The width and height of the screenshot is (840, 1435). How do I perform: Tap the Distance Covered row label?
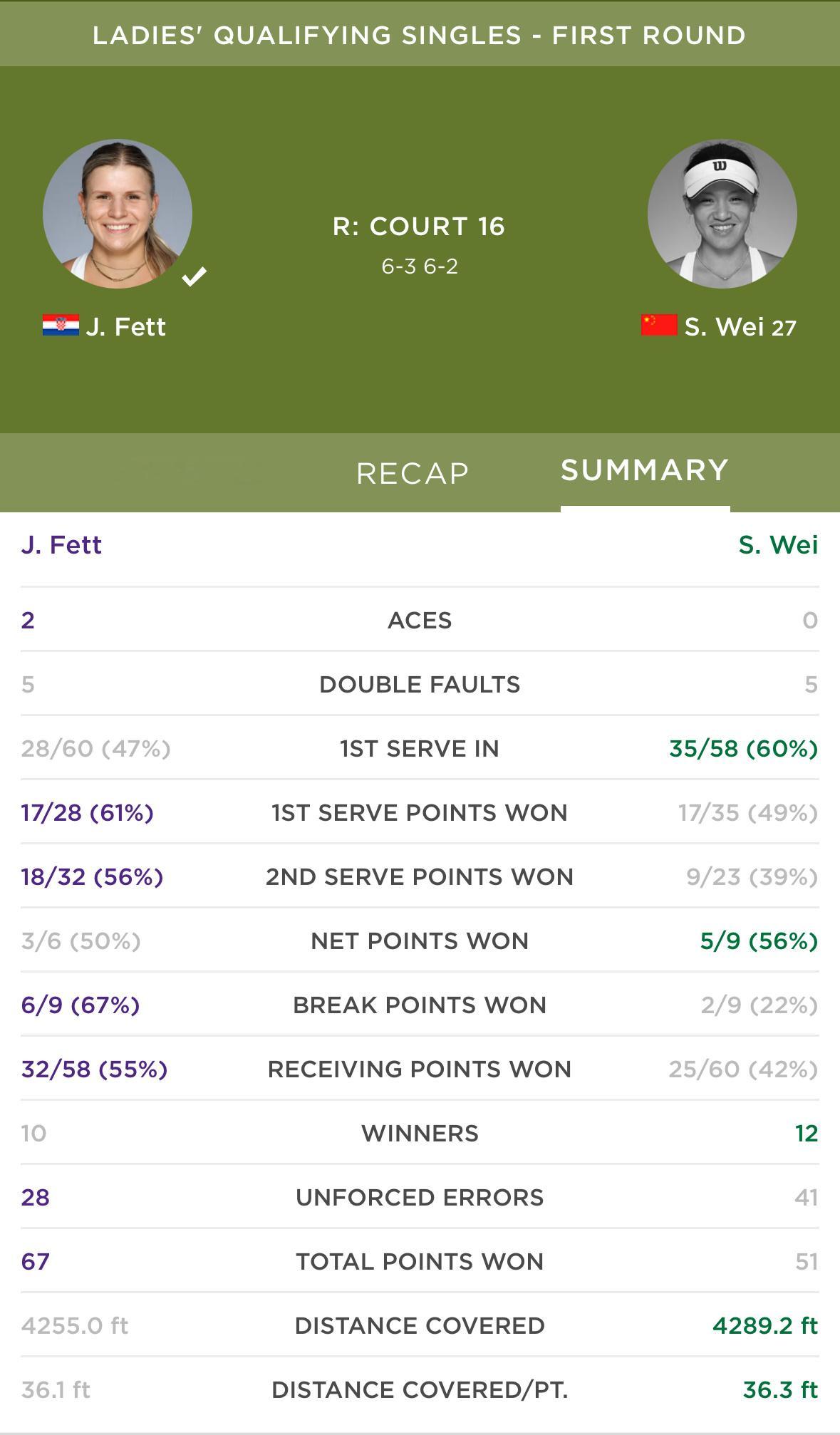tap(420, 1325)
